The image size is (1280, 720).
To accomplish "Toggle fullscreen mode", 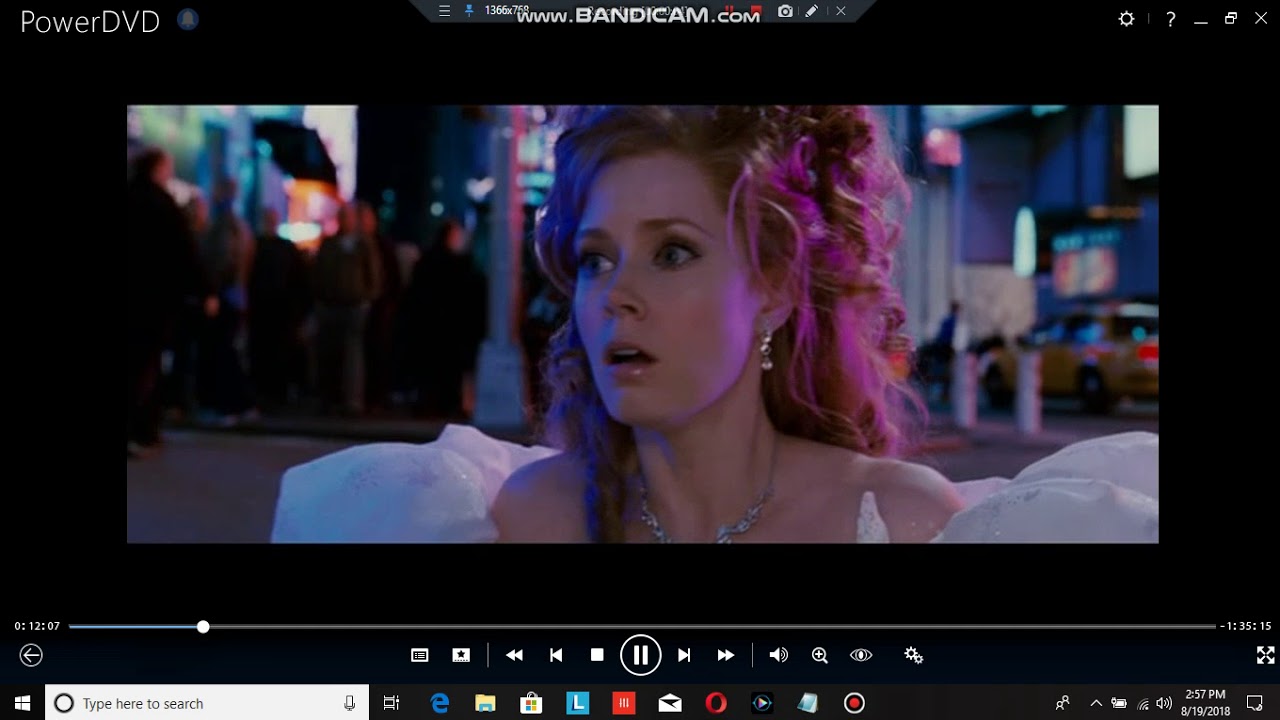I will point(1265,655).
